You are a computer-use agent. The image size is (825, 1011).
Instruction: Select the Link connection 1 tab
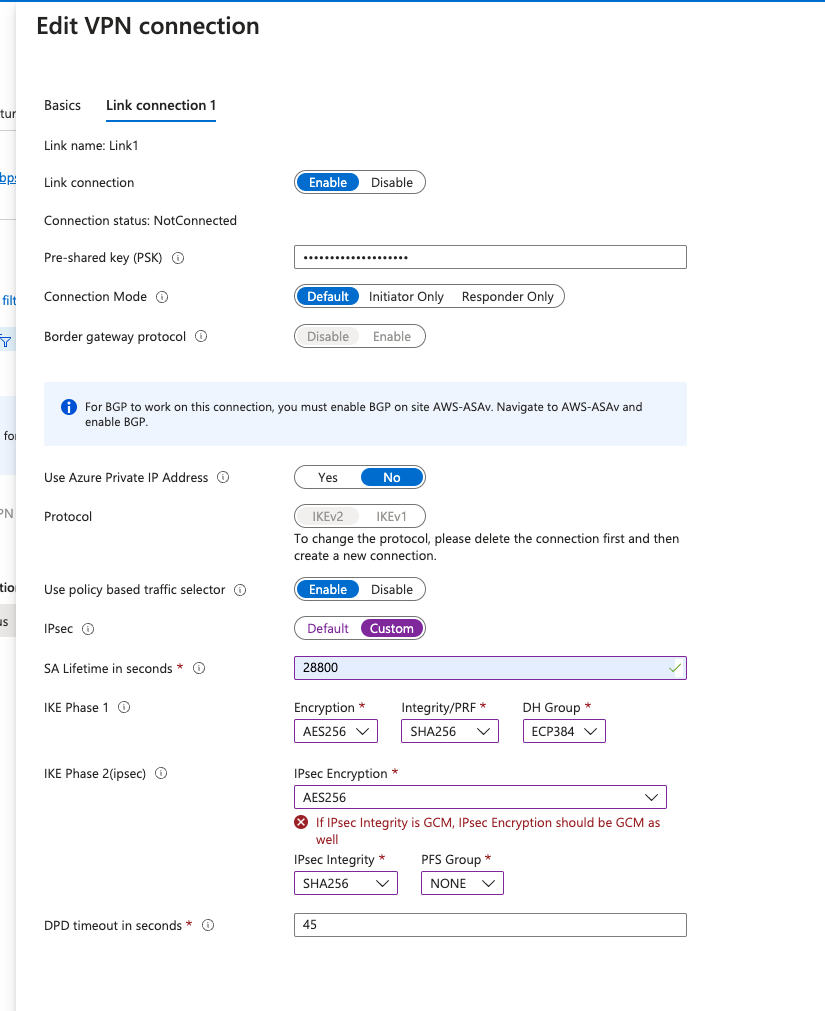[x=161, y=106]
